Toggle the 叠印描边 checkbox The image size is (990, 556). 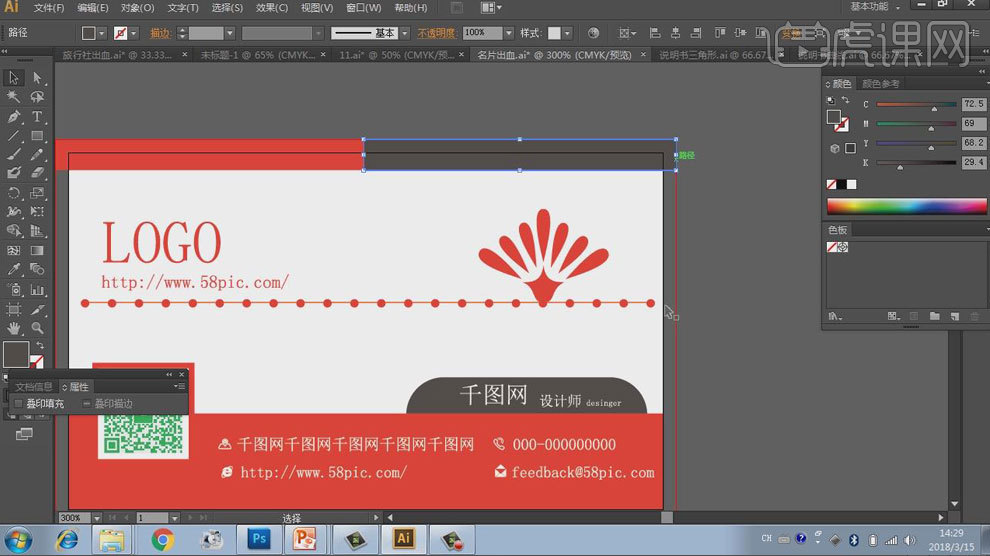pyautogui.click(x=86, y=403)
